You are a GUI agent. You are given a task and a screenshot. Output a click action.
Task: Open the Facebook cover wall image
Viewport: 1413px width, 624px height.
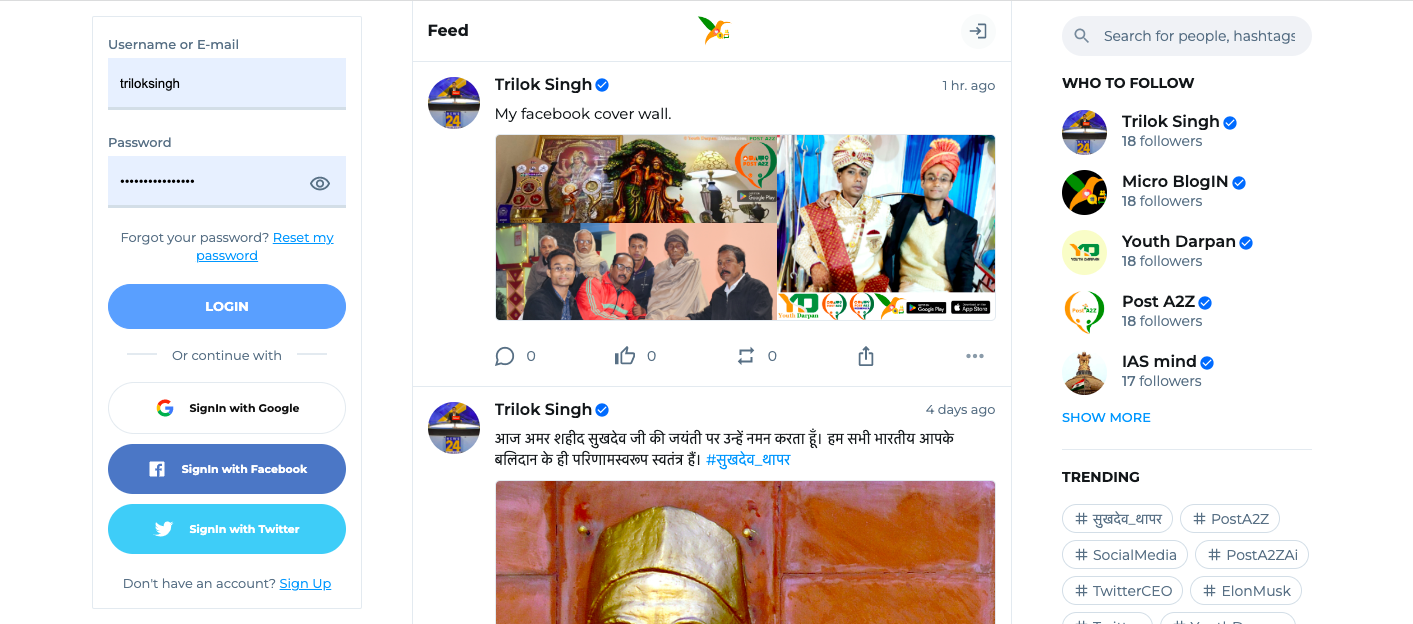[x=745, y=228]
